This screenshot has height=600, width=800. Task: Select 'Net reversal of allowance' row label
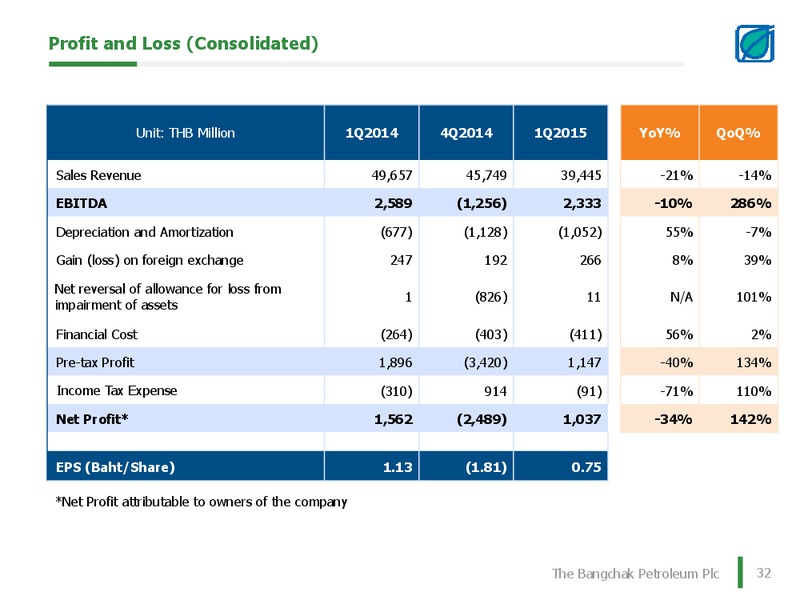click(168, 297)
